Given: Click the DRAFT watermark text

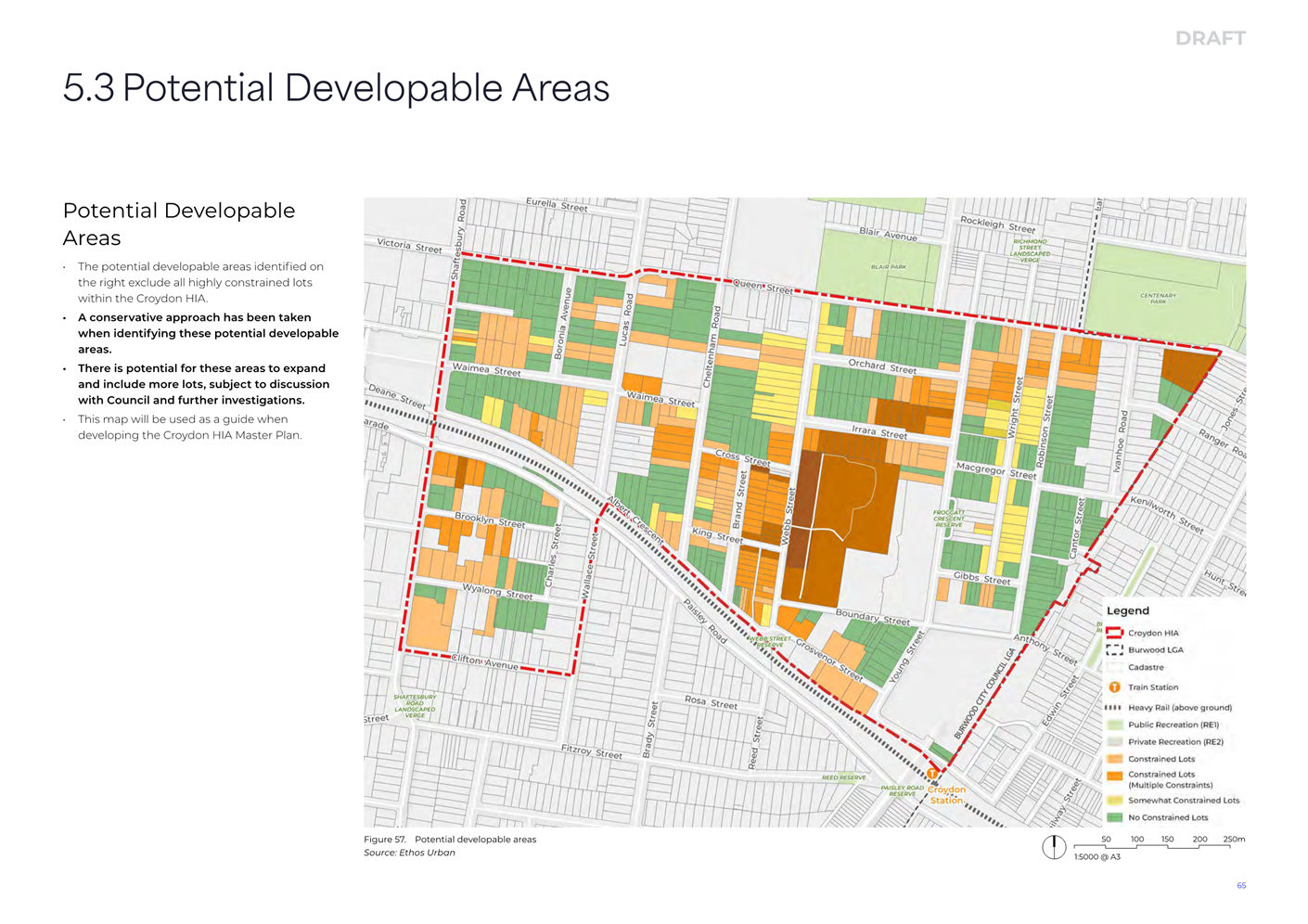Looking at the screenshot, I should [1210, 39].
